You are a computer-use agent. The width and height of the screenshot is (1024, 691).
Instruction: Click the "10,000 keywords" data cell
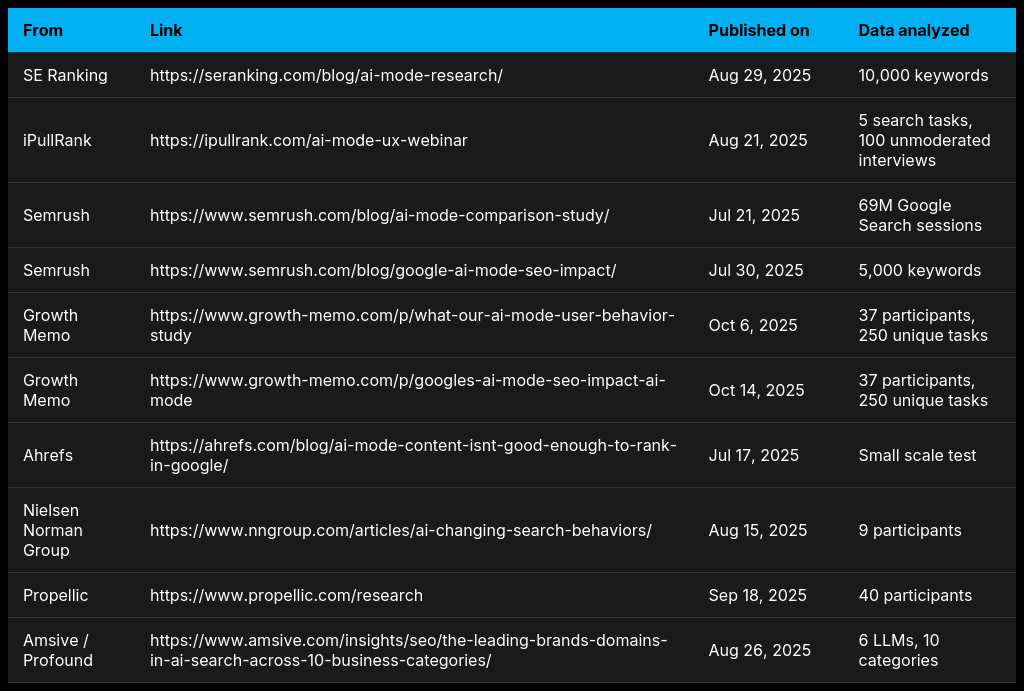tap(923, 76)
